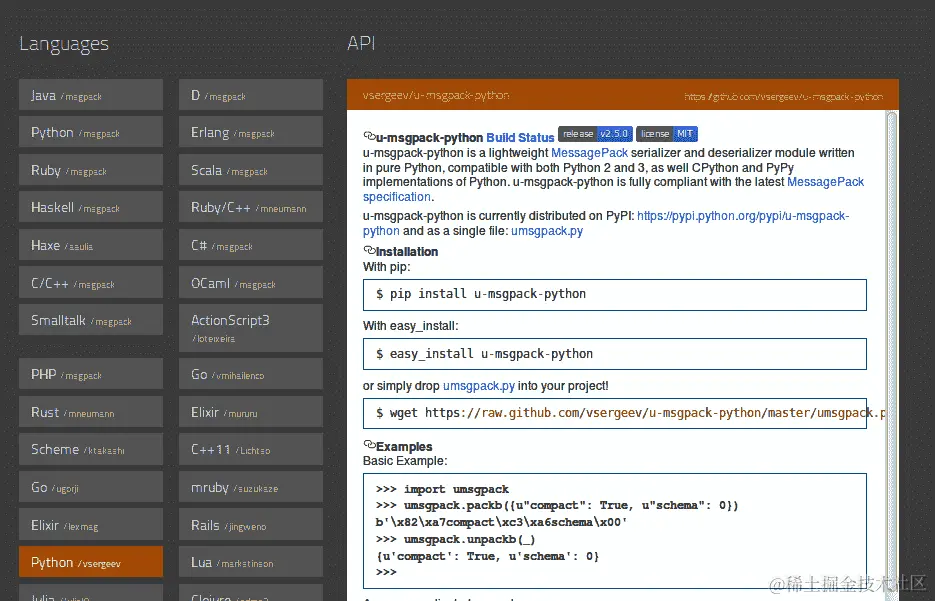Open the vsergeev/u-msgpack-python header link
Image resolution: width=935 pixels, height=601 pixels.
[436, 95]
